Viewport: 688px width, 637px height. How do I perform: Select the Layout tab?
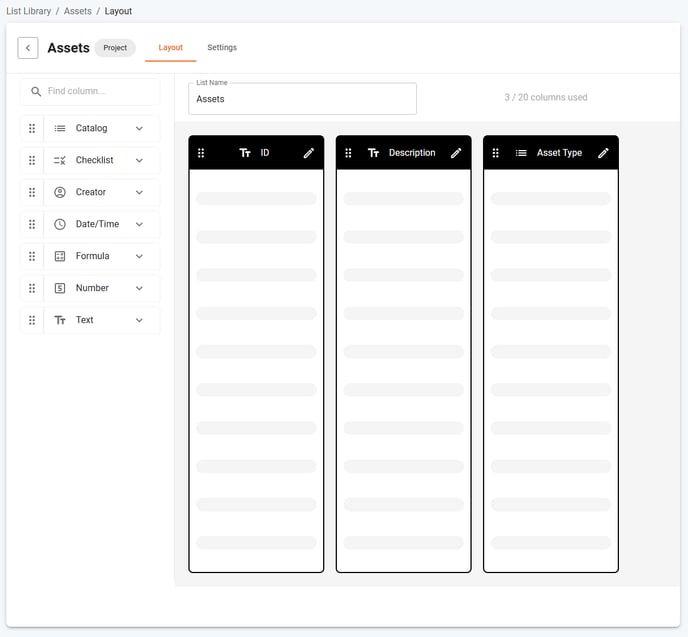click(170, 47)
